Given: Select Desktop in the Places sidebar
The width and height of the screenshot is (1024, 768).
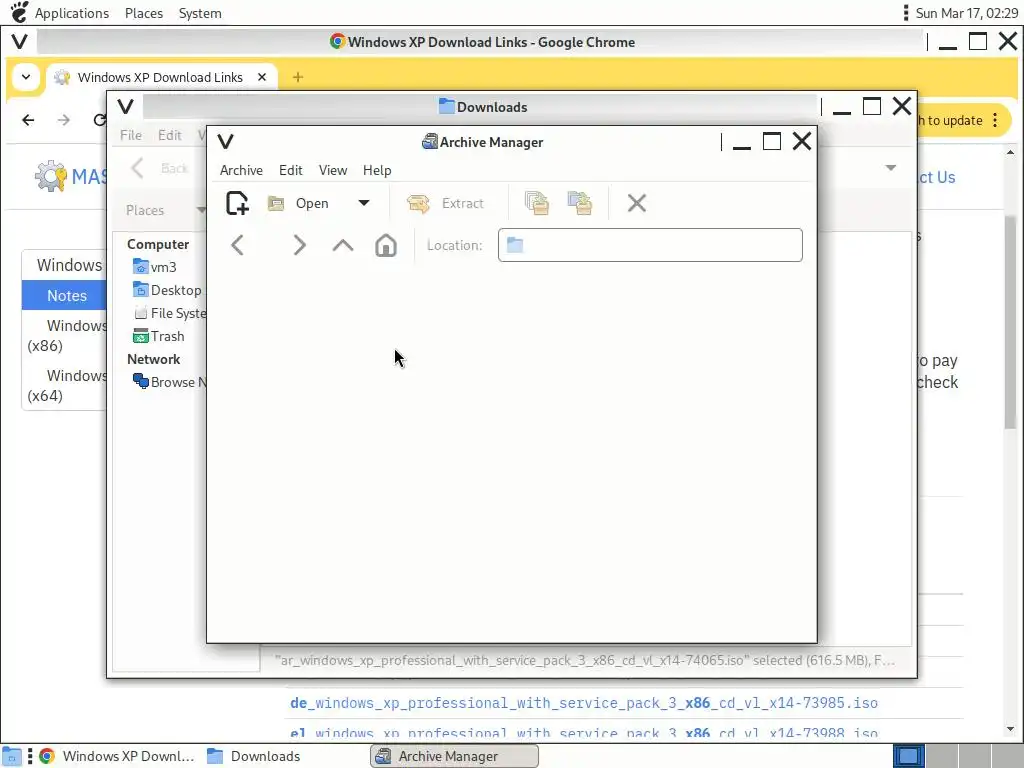Looking at the screenshot, I should [167, 290].
